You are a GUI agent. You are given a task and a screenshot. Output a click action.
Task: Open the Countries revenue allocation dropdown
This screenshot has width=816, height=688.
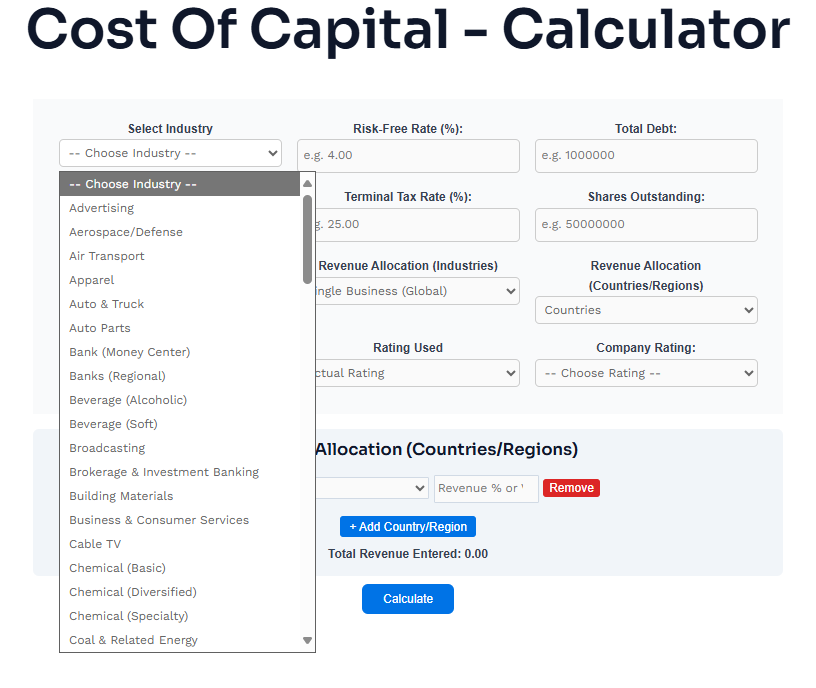click(x=646, y=310)
